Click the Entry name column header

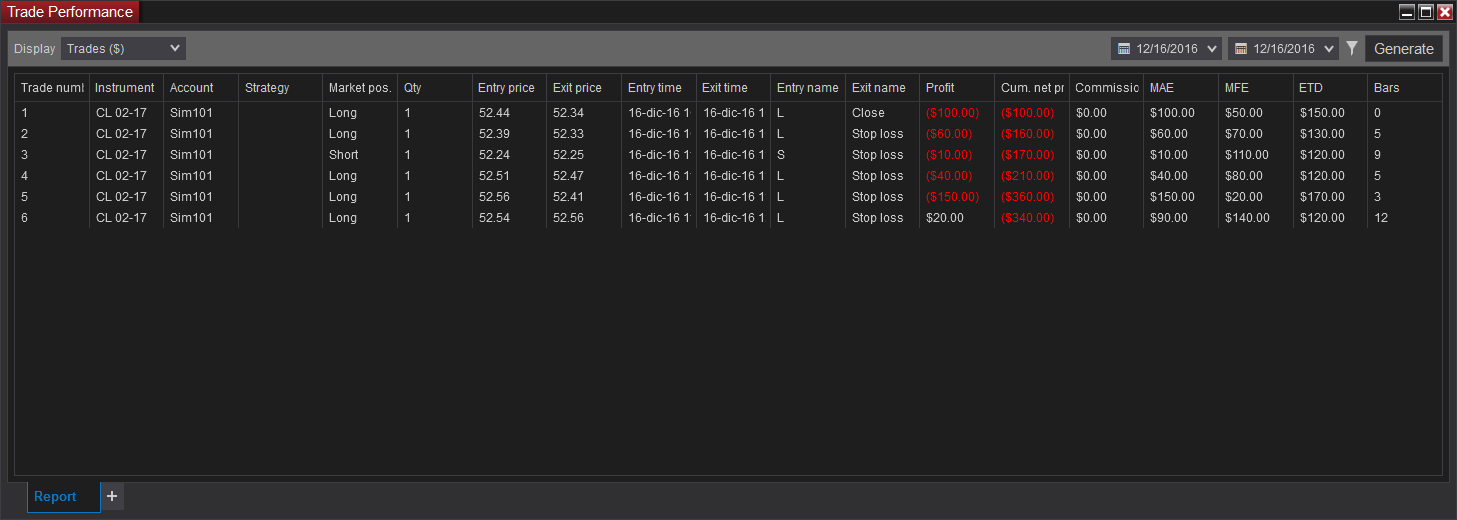click(808, 88)
